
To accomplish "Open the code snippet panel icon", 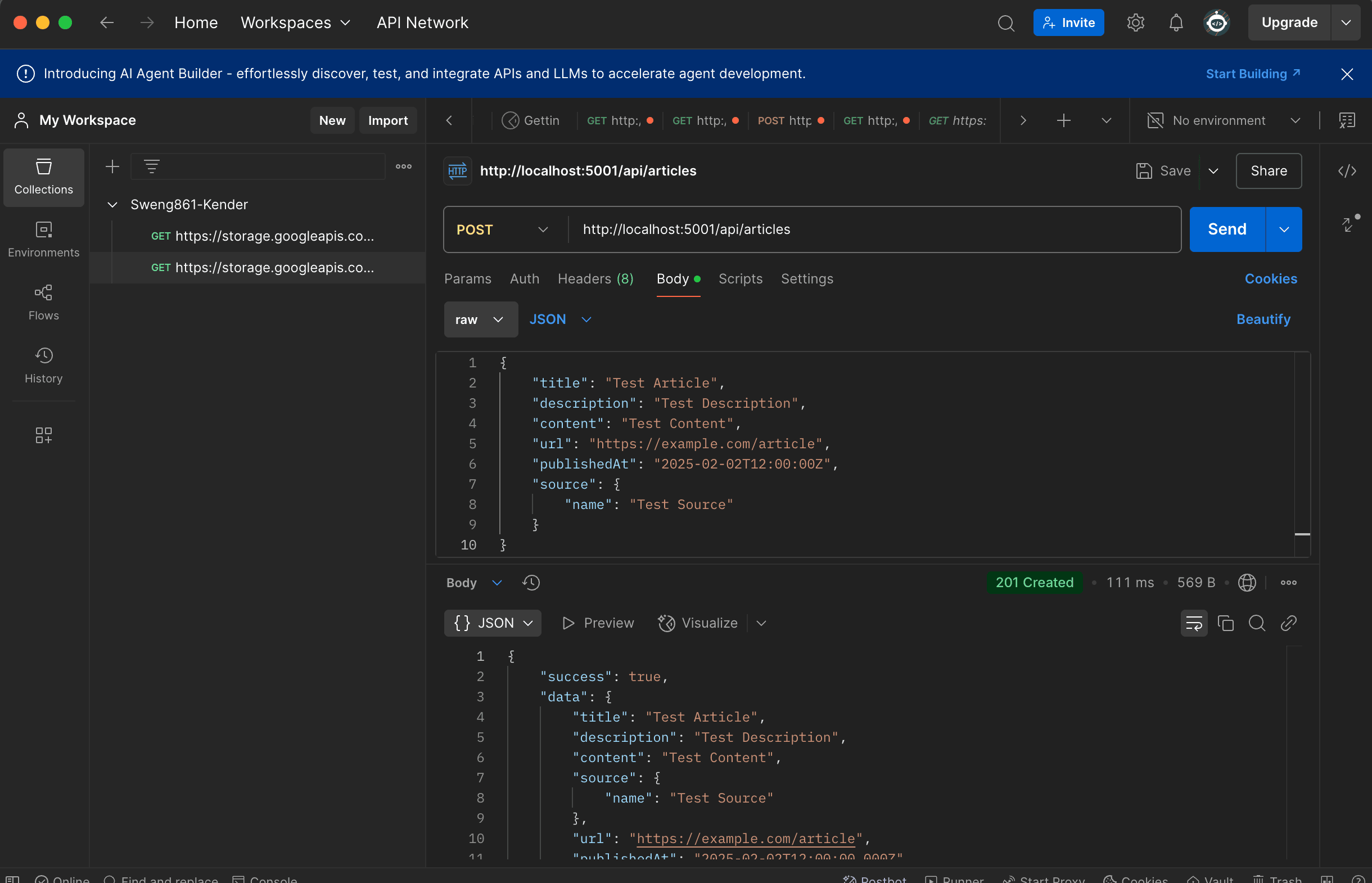I will point(1347,171).
